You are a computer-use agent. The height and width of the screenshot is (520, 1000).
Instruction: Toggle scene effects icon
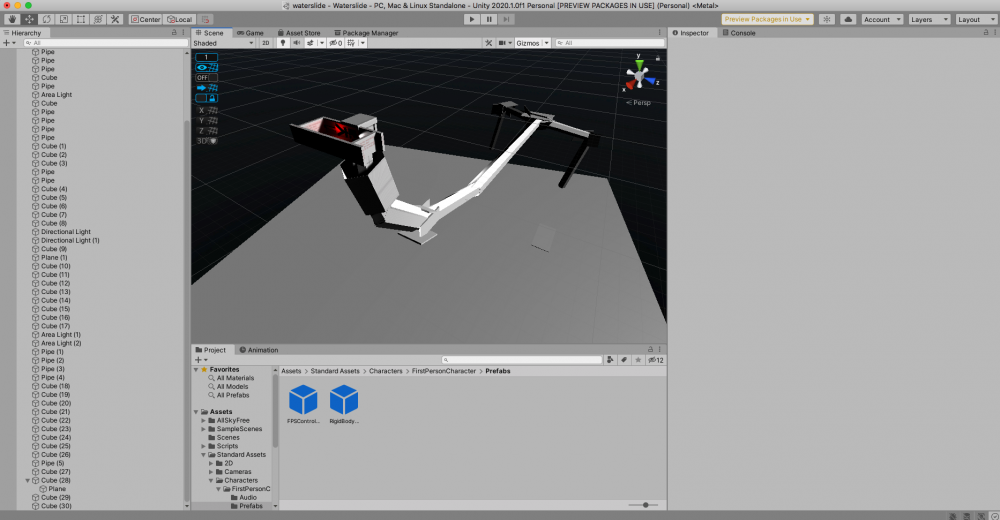(311, 43)
